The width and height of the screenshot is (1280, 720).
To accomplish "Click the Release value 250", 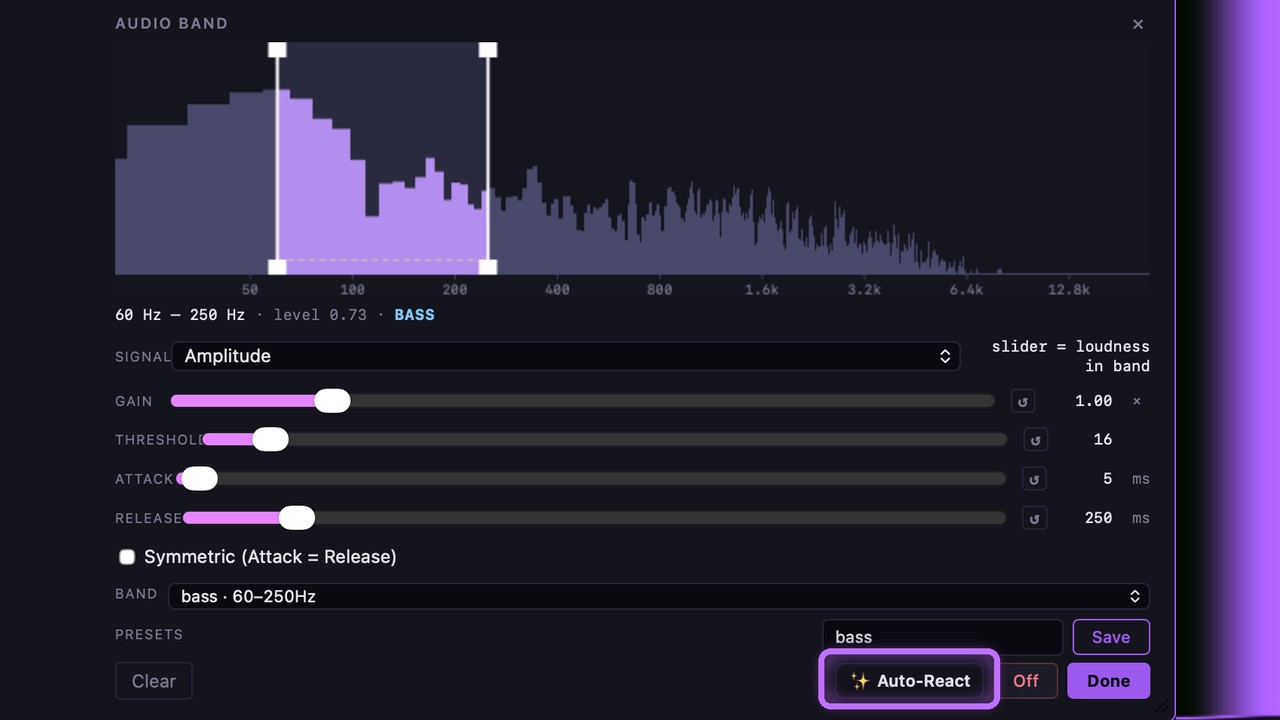I will tap(1099, 518).
